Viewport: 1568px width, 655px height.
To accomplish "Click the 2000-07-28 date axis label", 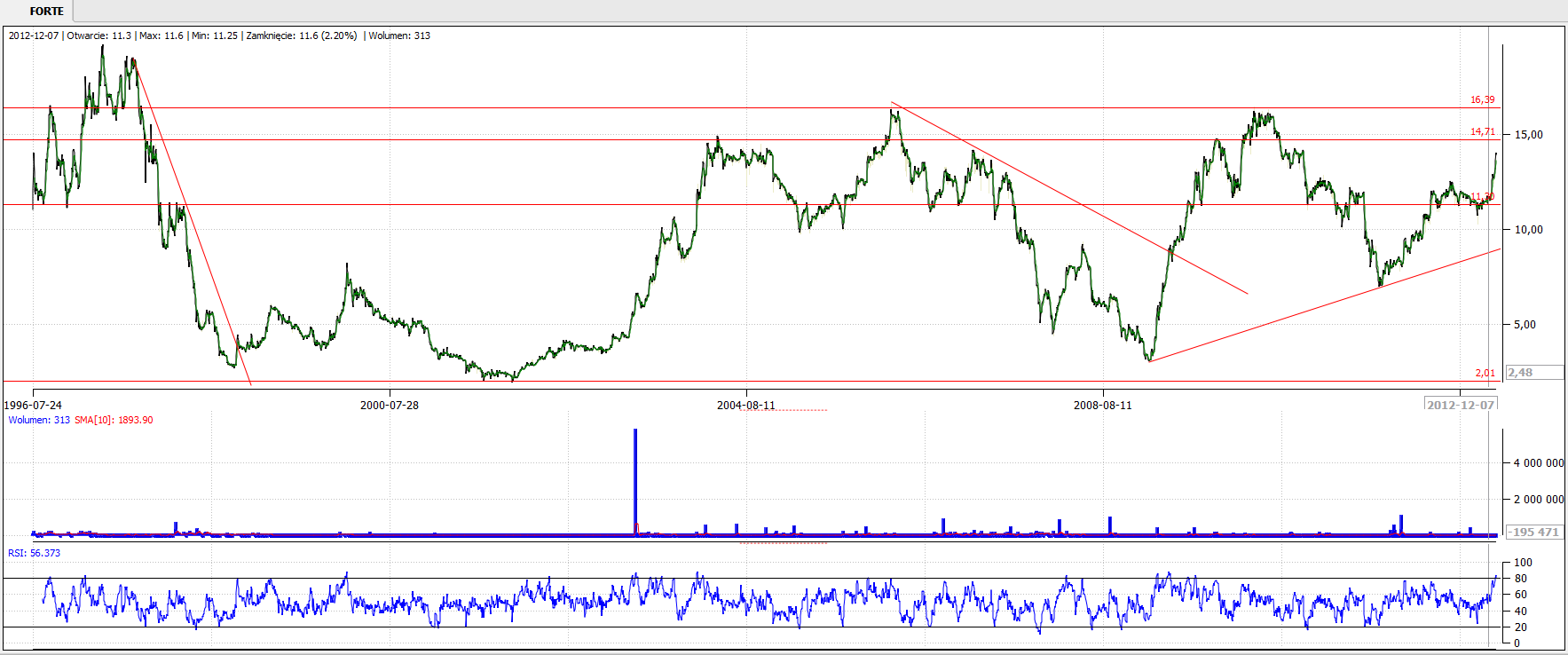I will [x=390, y=405].
